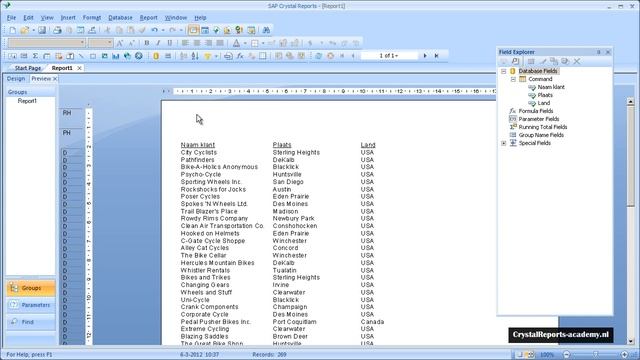Viewport: 640px width, 360px height.
Task: Go to next page arrow
Action: pos(425,56)
